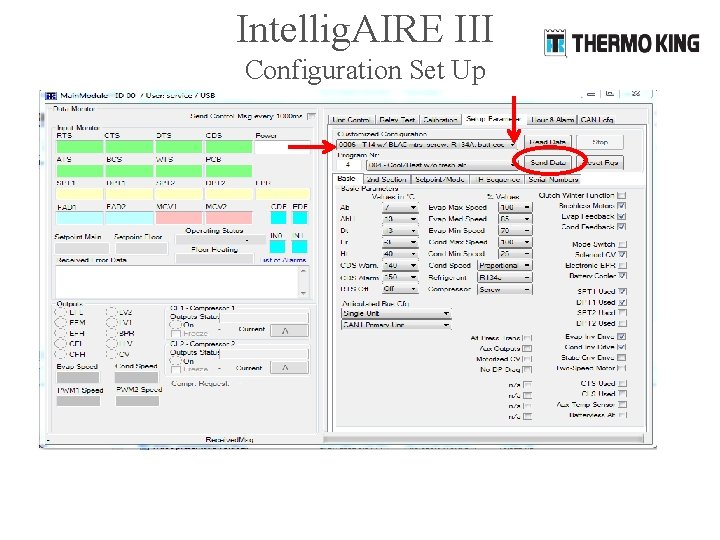Enable the Electronic EPR checkbox

coord(622,265)
